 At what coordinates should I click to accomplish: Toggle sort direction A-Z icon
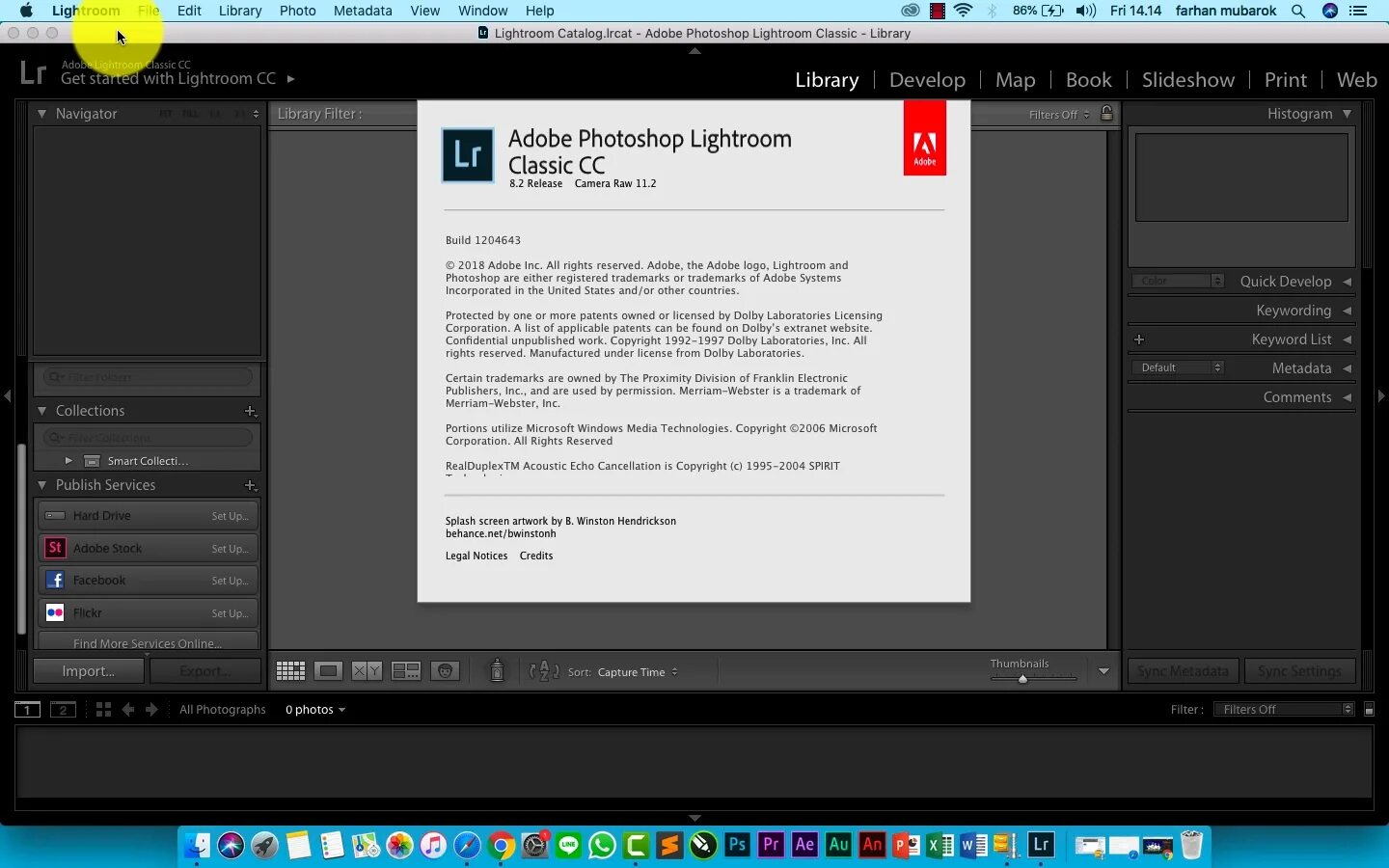point(544,671)
